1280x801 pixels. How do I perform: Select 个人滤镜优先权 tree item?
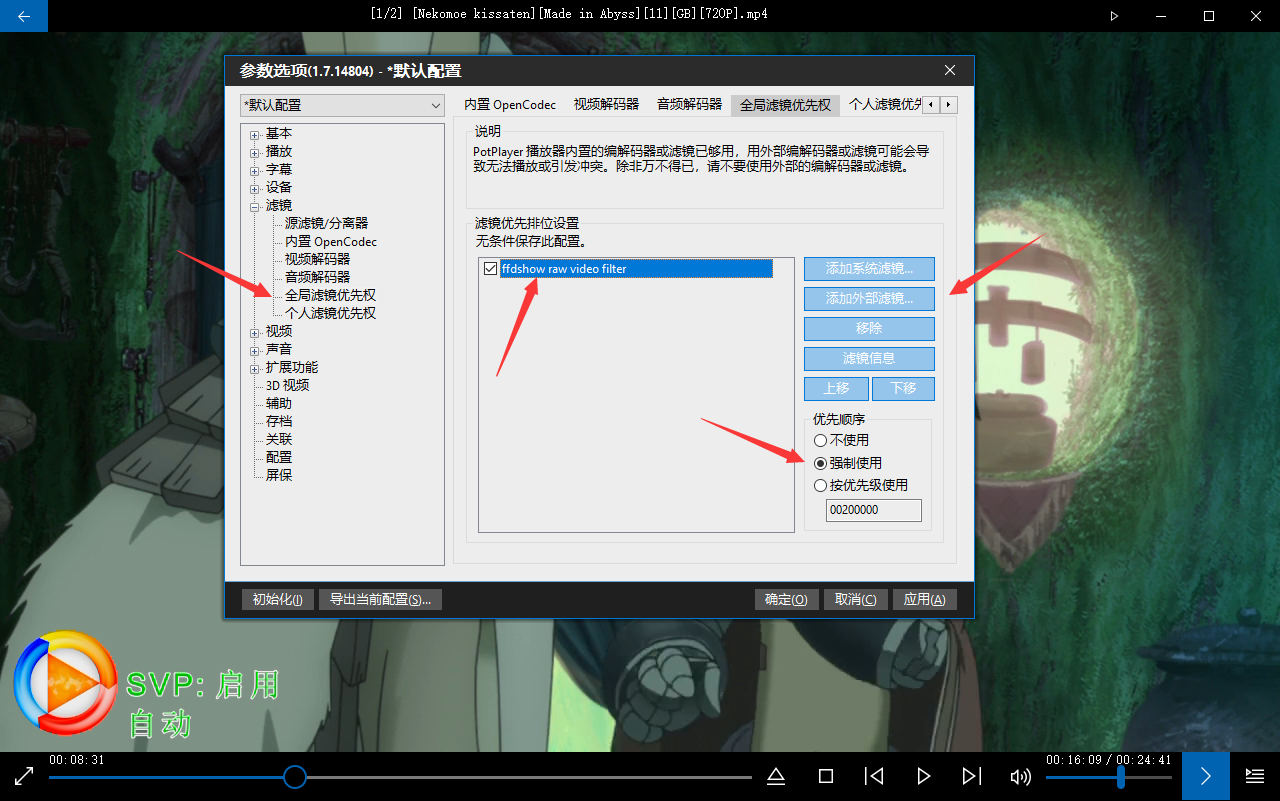point(330,313)
